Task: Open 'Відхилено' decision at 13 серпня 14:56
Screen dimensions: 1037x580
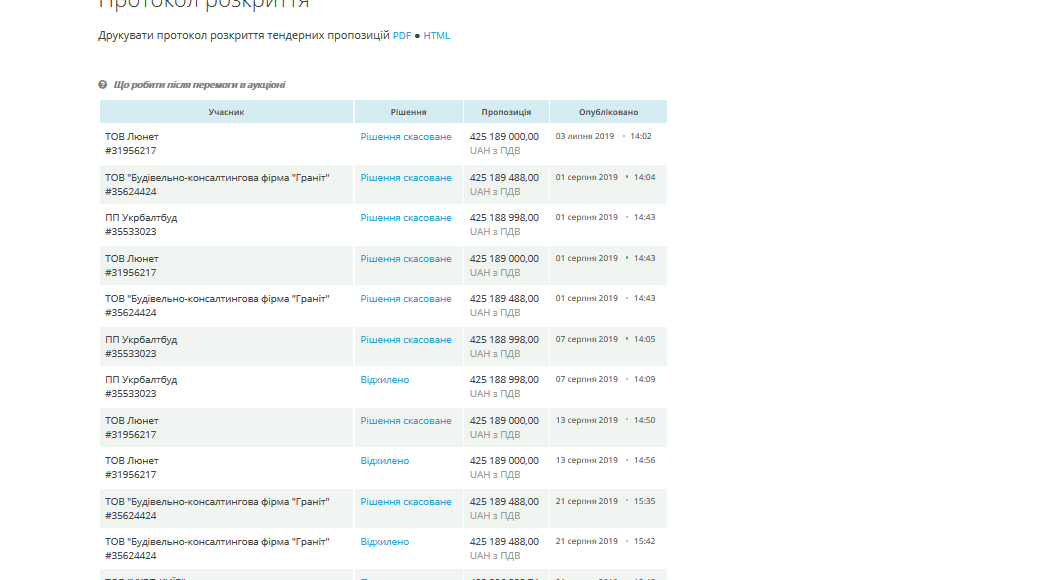Action: coord(385,461)
